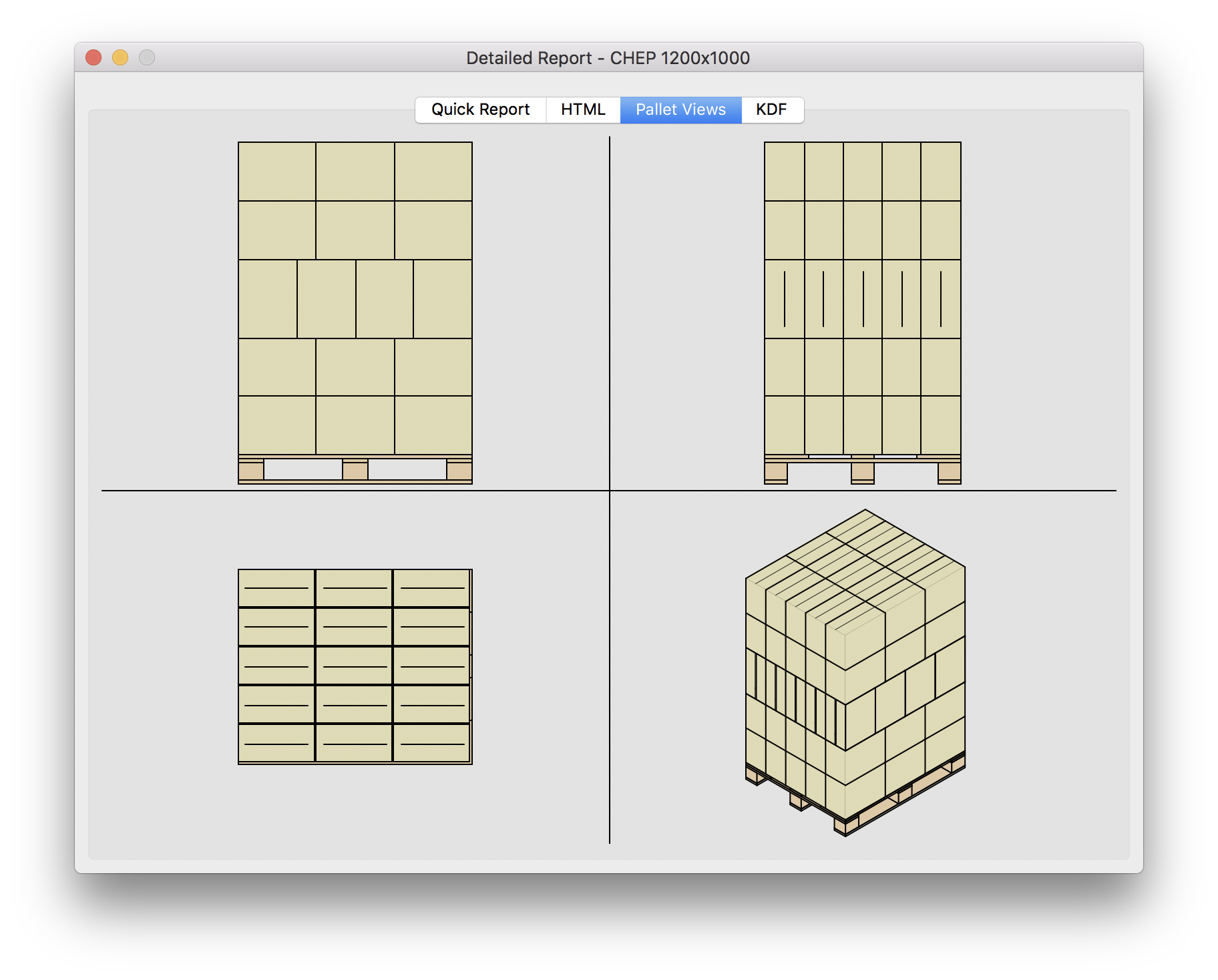Select the Pallet Views tab
1218x980 pixels.
tap(680, 109)
